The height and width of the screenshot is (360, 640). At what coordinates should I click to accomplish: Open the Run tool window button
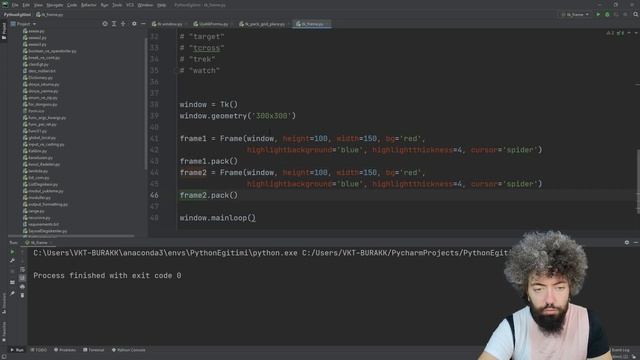click(17, 350)
